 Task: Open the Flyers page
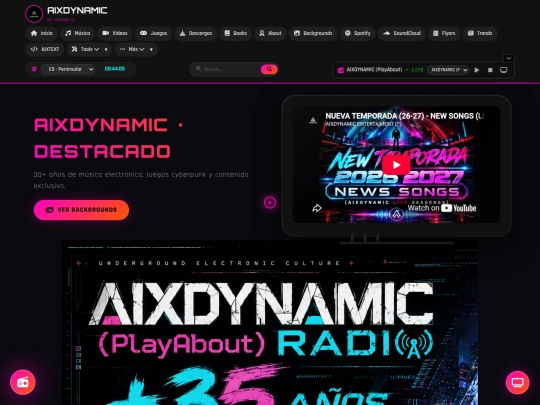point(444,33)
